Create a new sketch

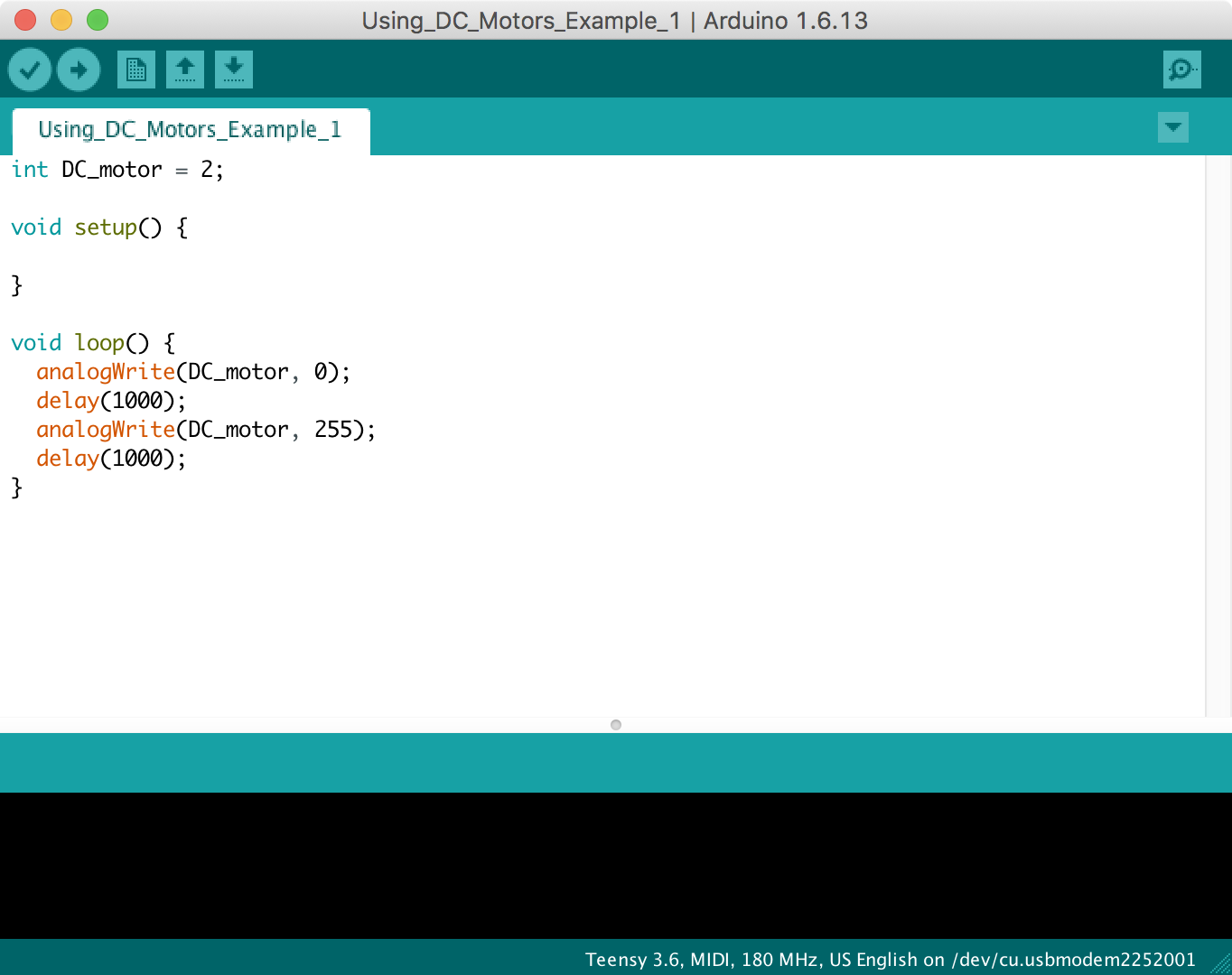[135, 69]
